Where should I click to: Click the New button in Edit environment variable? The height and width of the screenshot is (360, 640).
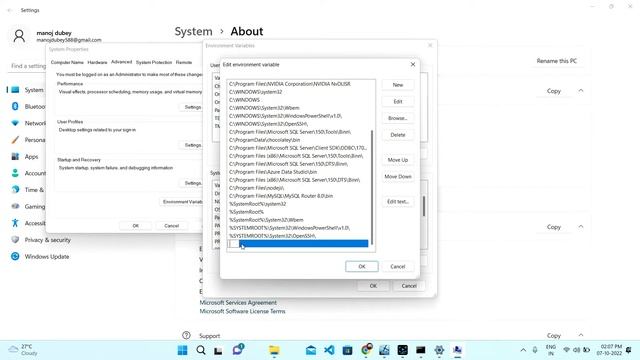(398, 85)
